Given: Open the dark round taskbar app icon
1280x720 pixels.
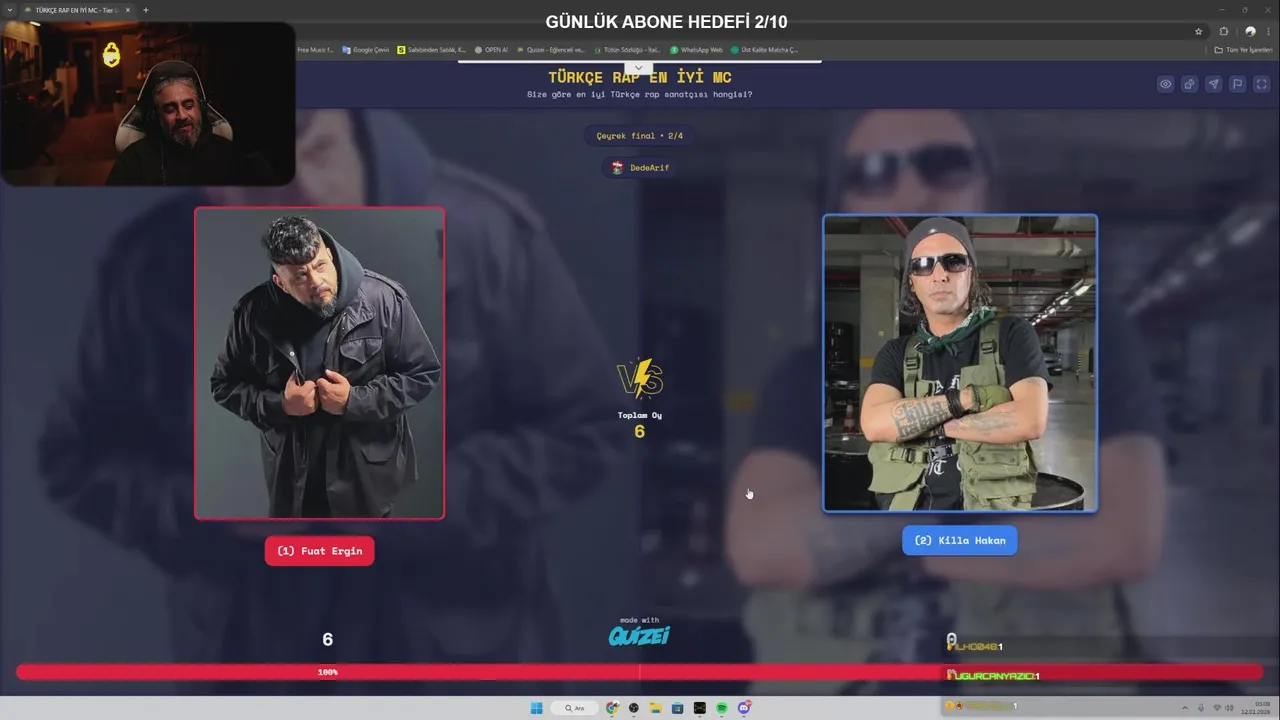Looking at the screenshot, I should [x=634, y=708].
